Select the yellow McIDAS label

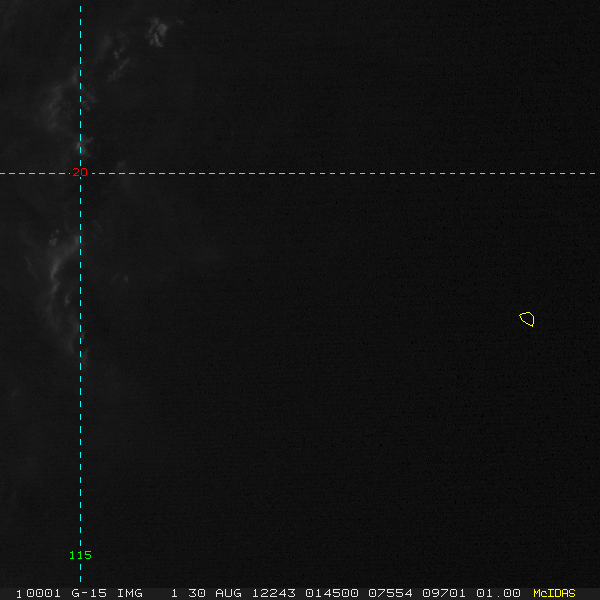554,593
